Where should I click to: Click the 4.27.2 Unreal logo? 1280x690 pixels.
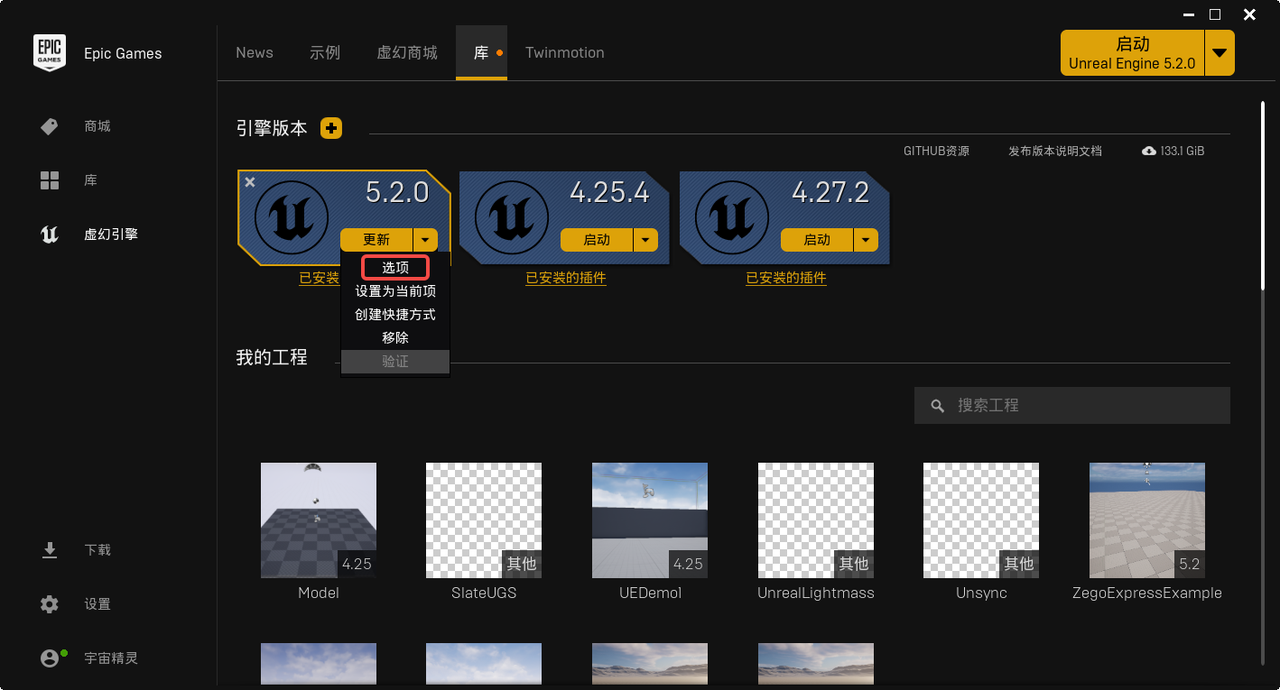[x=732, y=217]
